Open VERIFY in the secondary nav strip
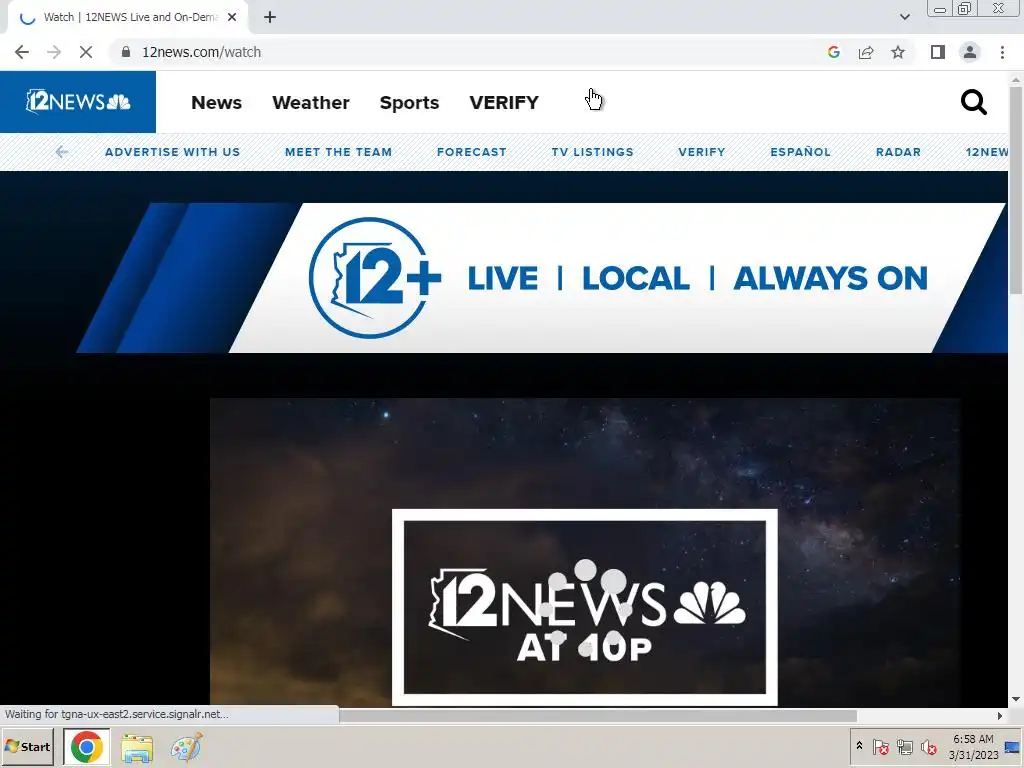The image size is (1024, 768). tap(701, 152)
